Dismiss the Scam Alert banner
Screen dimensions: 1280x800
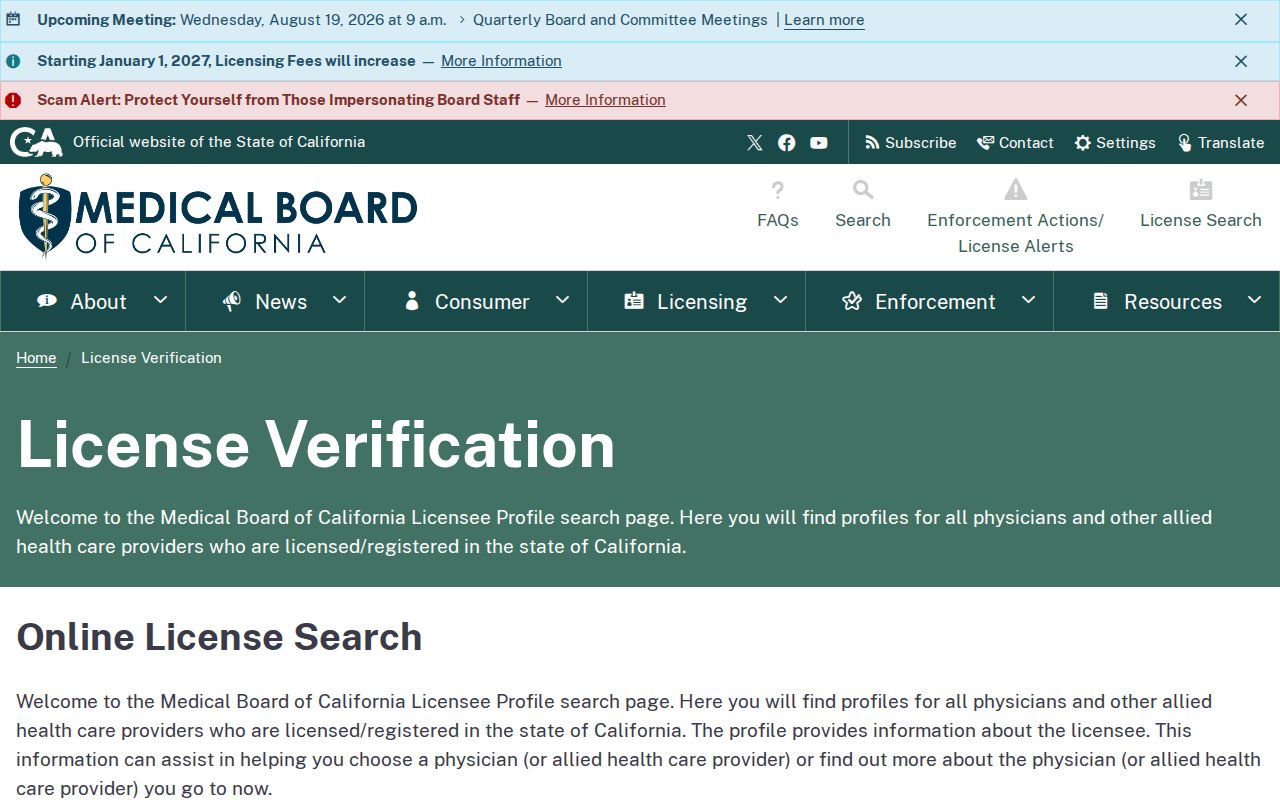pyautogui.click(x=1241, y=100)
